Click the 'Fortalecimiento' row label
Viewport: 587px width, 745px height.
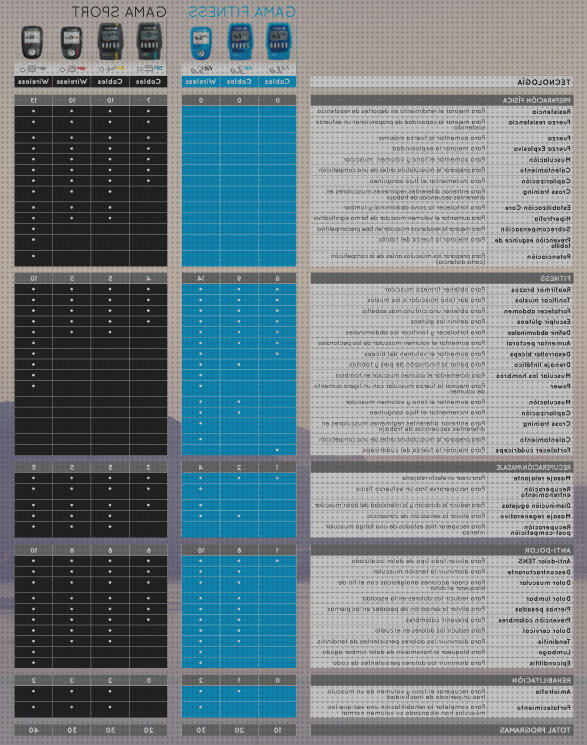point(544,707)
